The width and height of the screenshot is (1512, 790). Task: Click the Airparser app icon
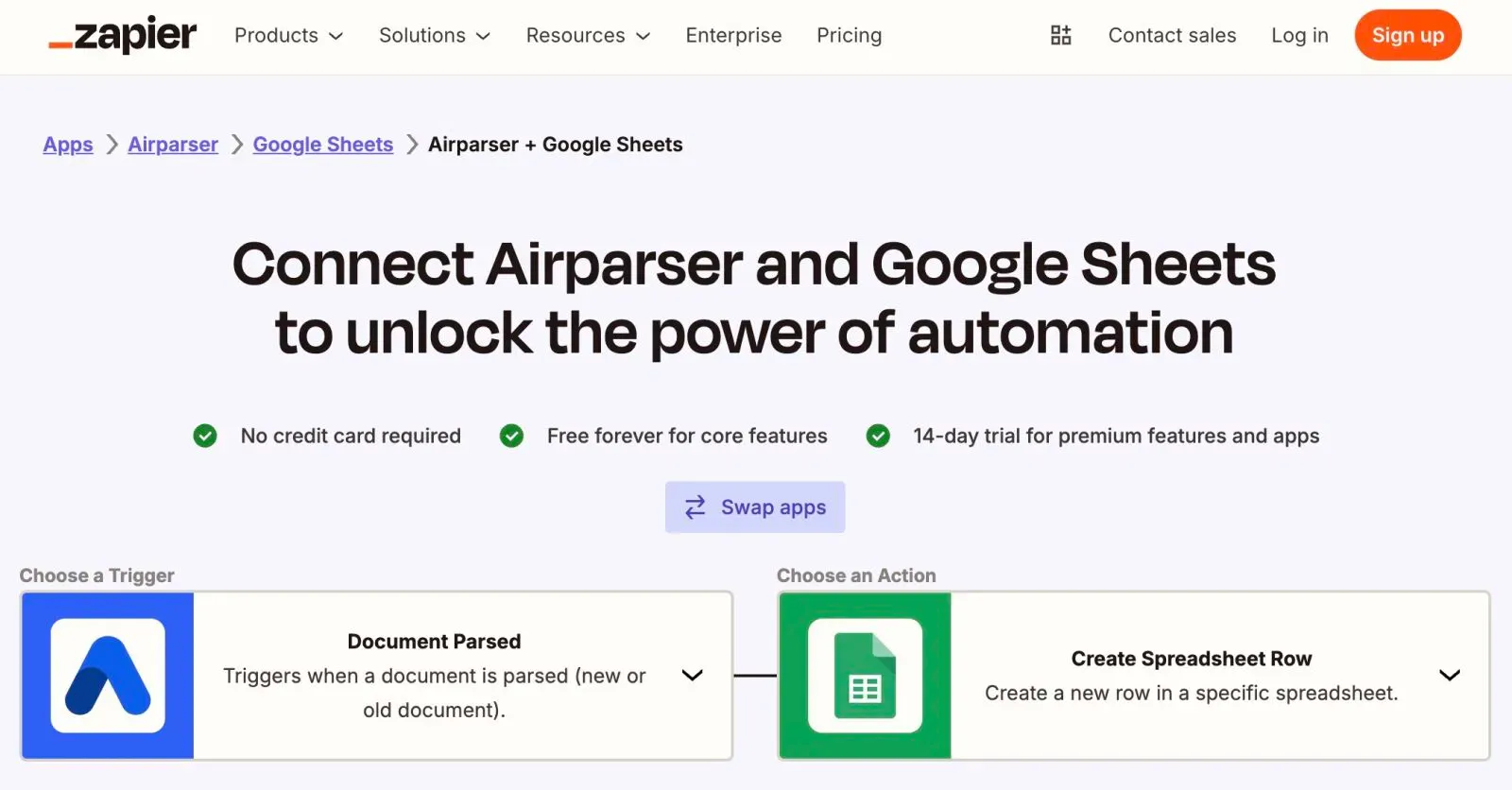108,676
